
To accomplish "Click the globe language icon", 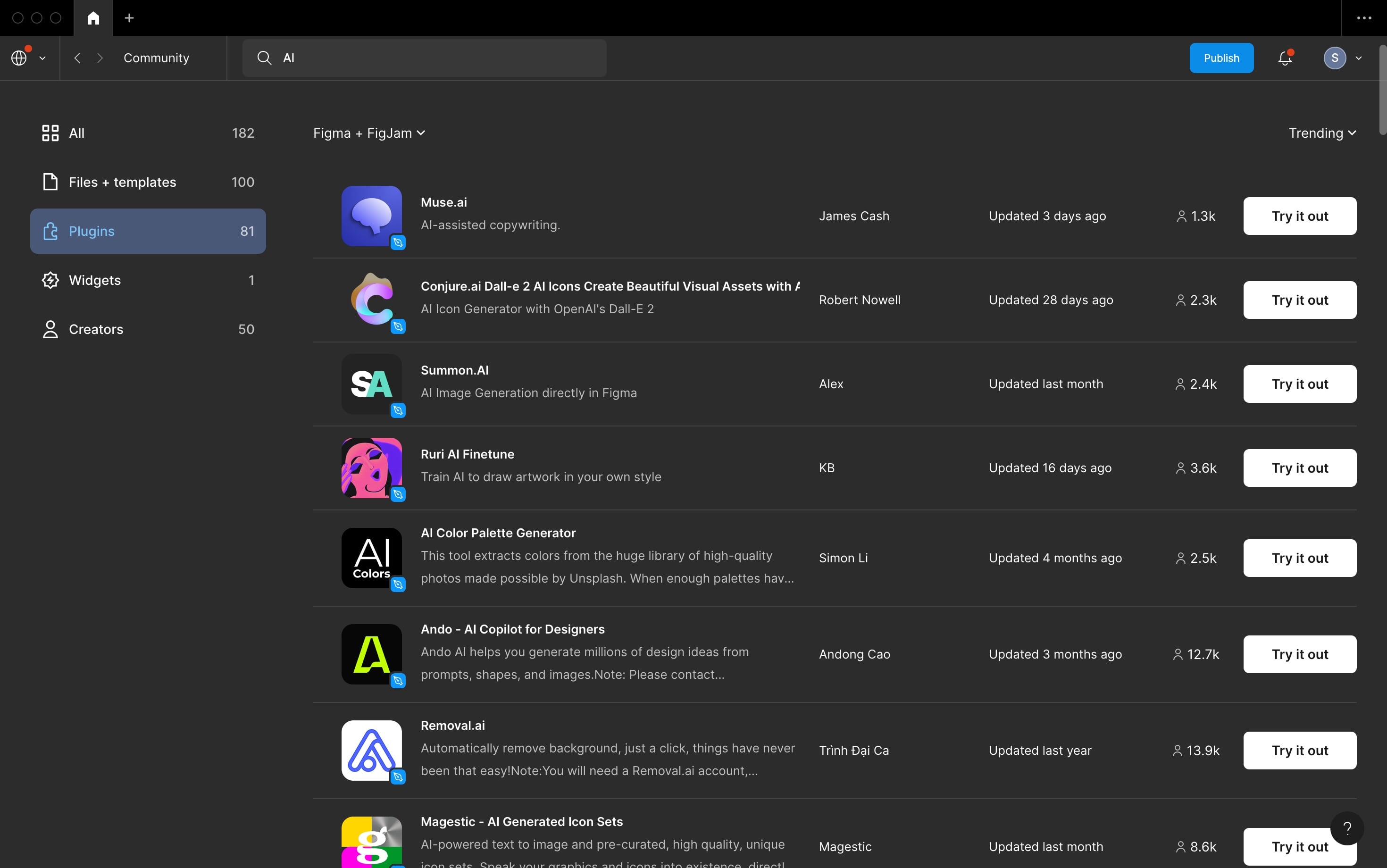I will click(x=19, y=58).
